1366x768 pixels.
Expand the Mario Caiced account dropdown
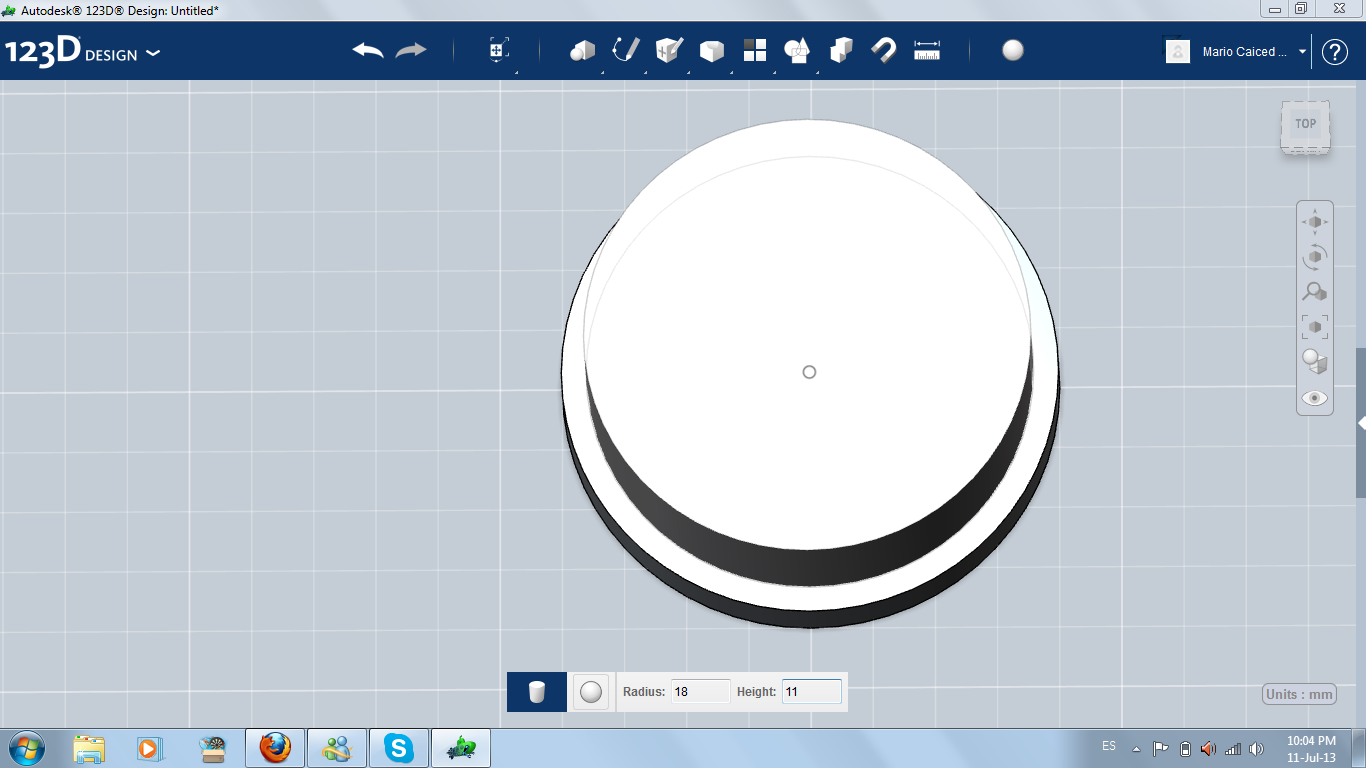point(1303,52)
